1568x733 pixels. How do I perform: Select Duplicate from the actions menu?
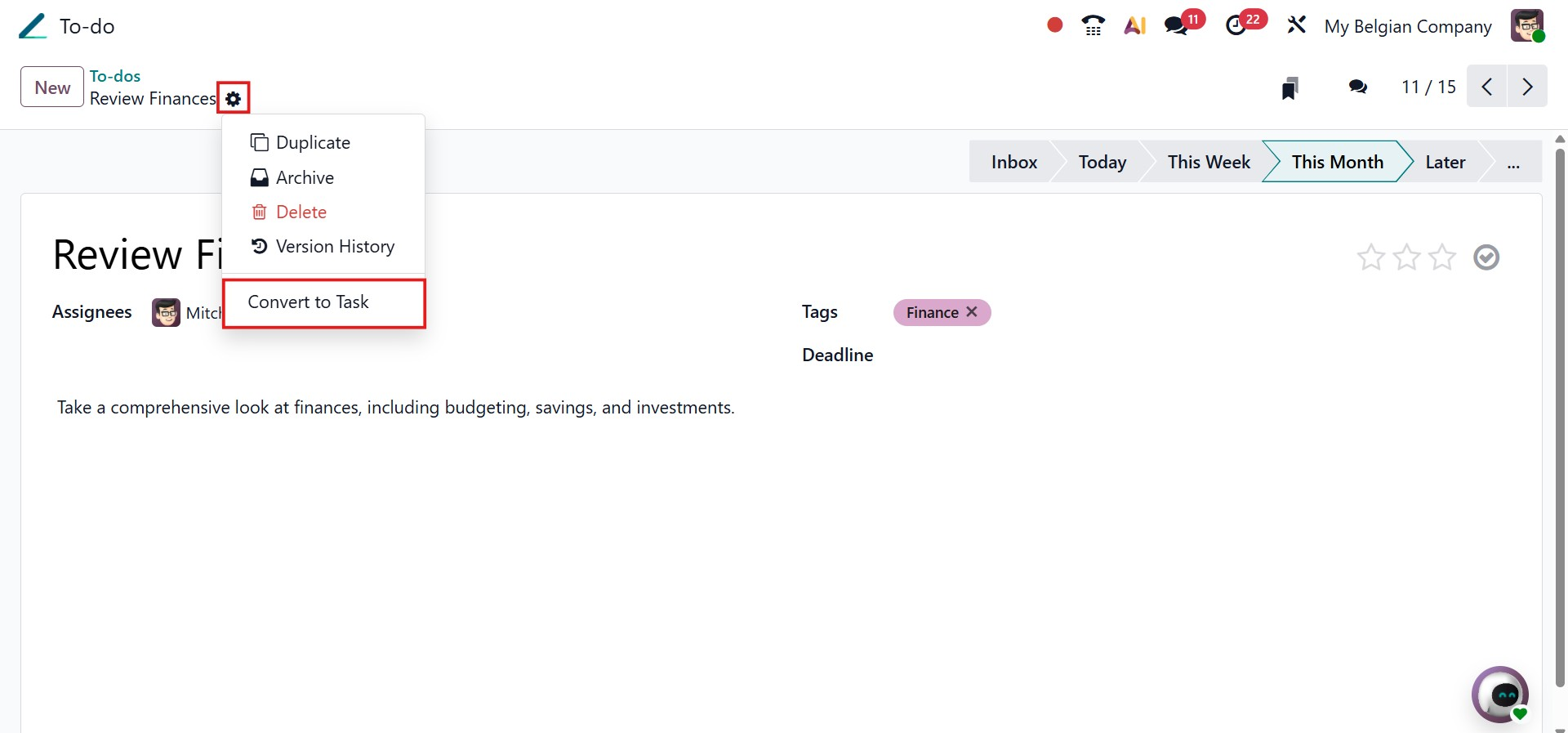[323, 142]
